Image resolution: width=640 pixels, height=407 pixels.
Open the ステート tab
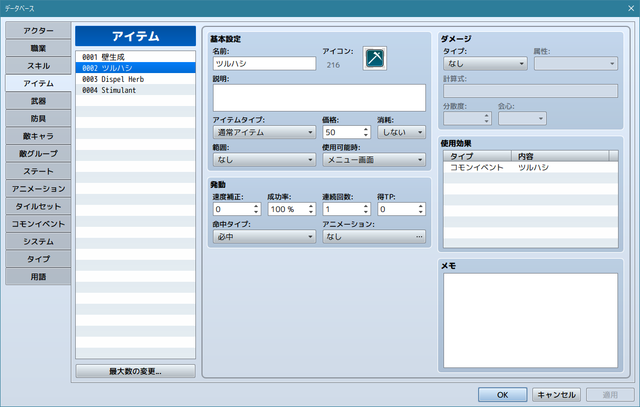[x=38, y=171]
